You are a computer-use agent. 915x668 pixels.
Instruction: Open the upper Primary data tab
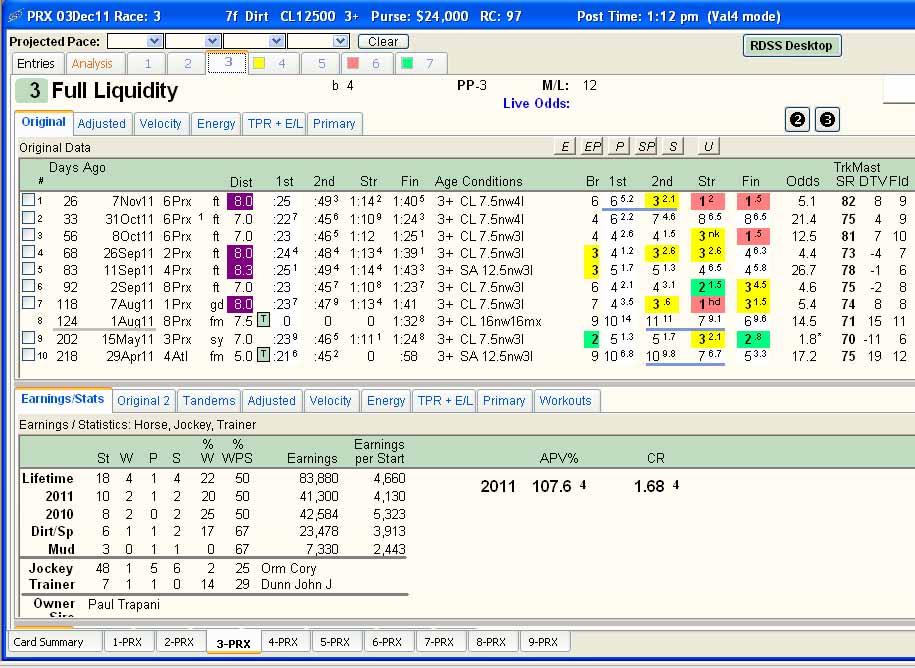[x=334, y=124]
